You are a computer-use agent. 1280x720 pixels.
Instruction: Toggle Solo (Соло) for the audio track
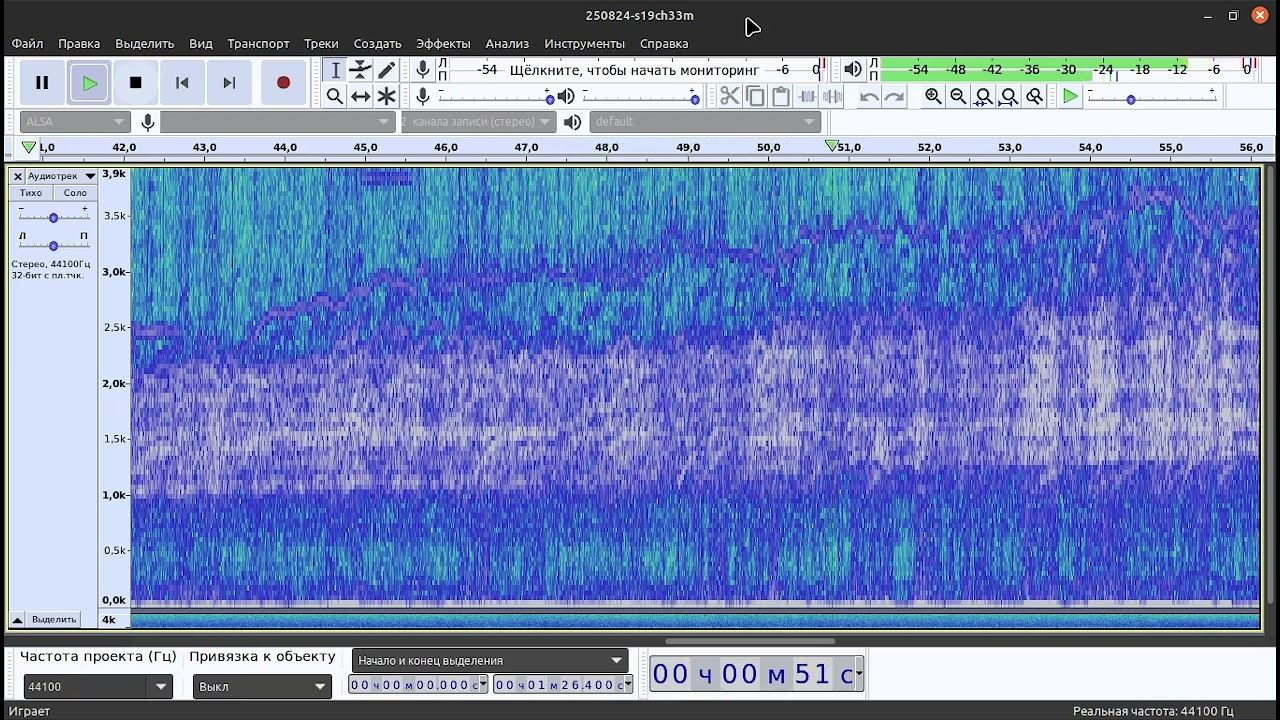click(75, 193)
